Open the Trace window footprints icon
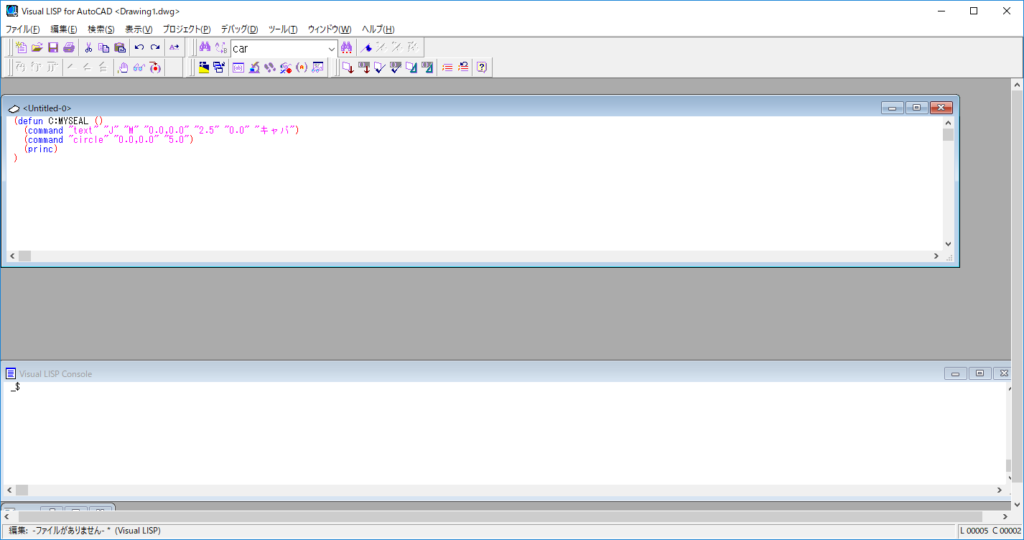The height and width of the screenshot is (540, 1024). click(270, 67)
